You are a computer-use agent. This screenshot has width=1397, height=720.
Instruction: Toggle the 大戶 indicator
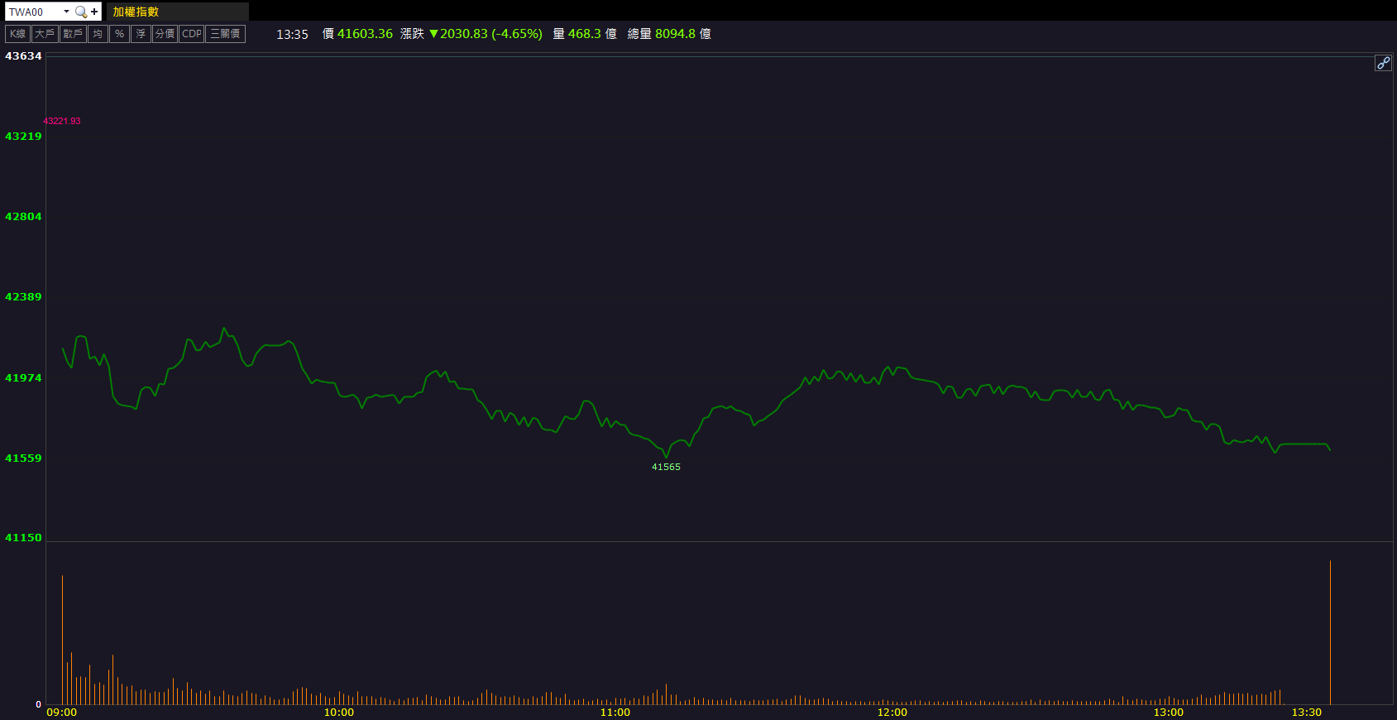[44, 34]
